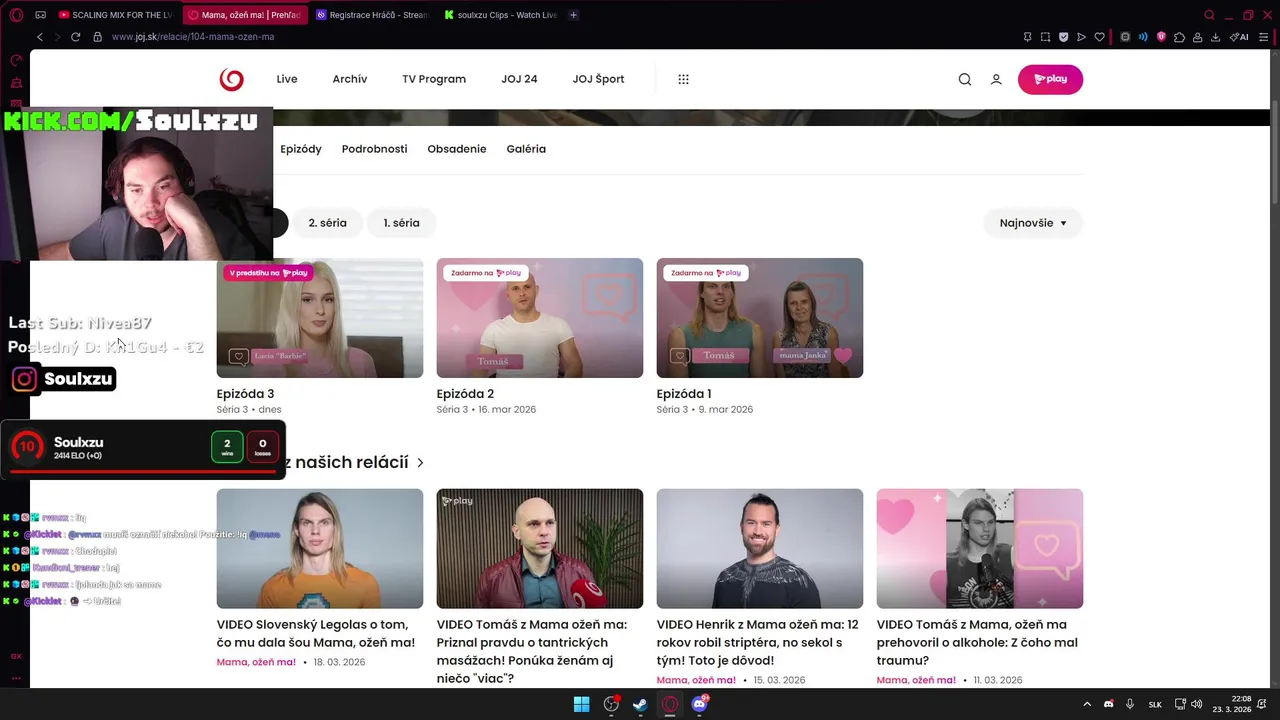
Task: Click the Epizóda 2 title link
Action: (465, 394)
